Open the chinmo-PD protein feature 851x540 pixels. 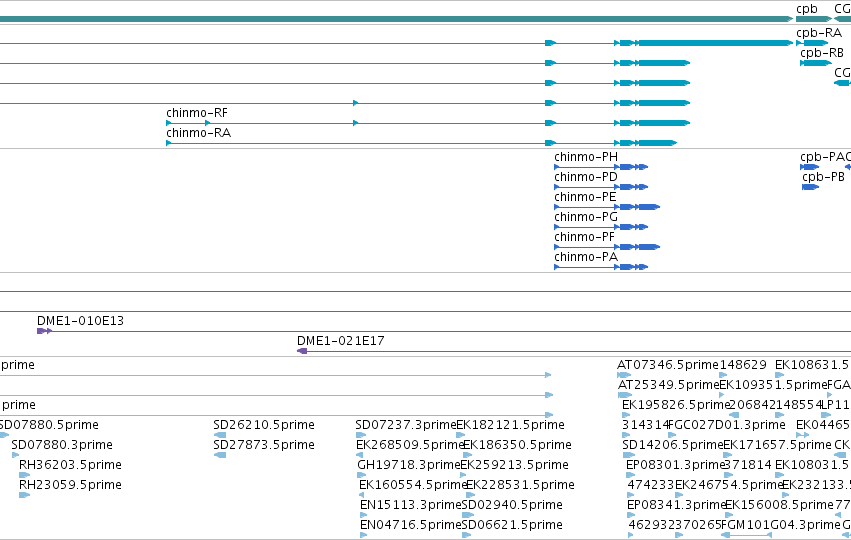click(x=586, y=177)
